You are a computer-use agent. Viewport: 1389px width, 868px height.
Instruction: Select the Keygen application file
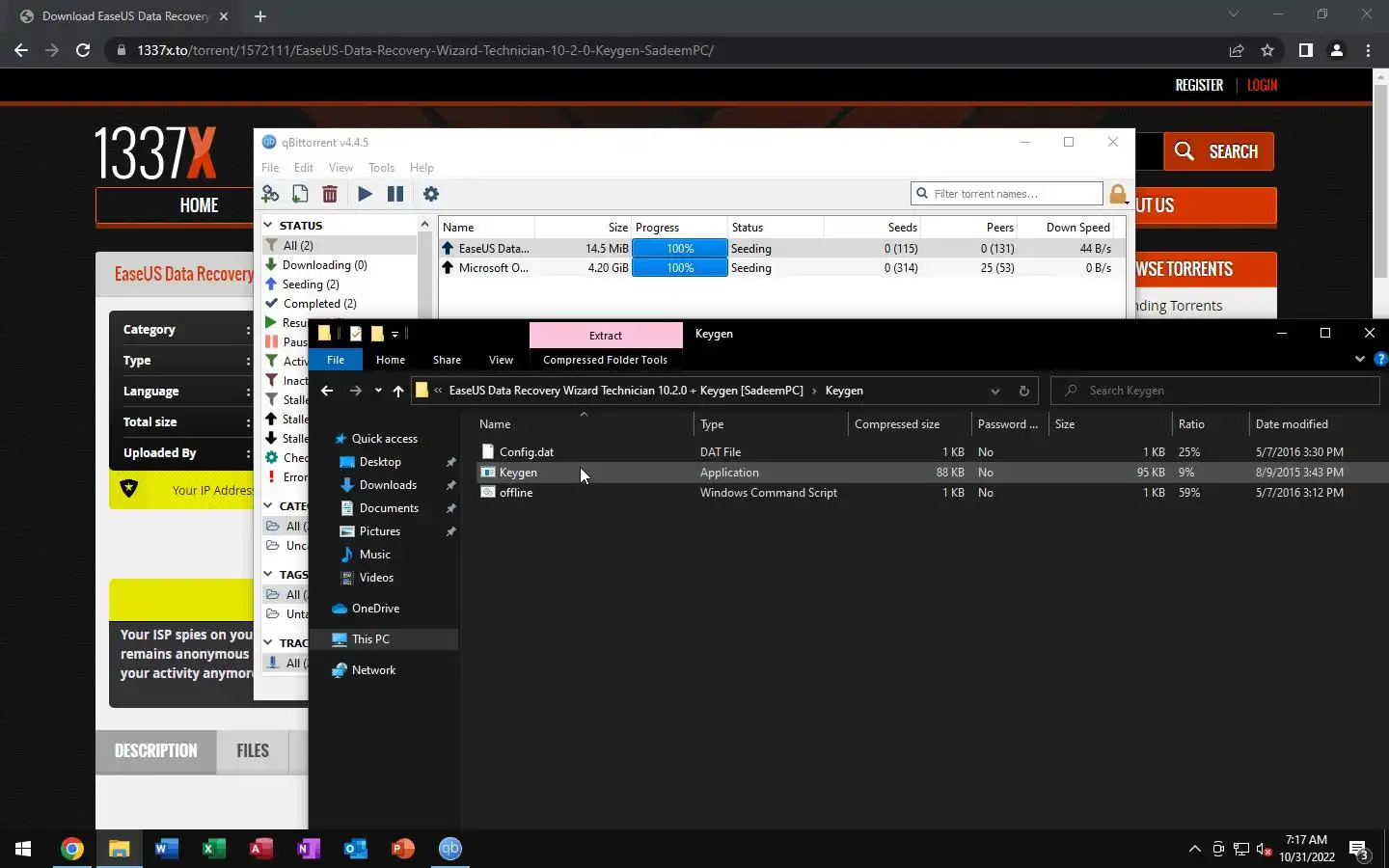pyautogui.click(x=518, y=473)
